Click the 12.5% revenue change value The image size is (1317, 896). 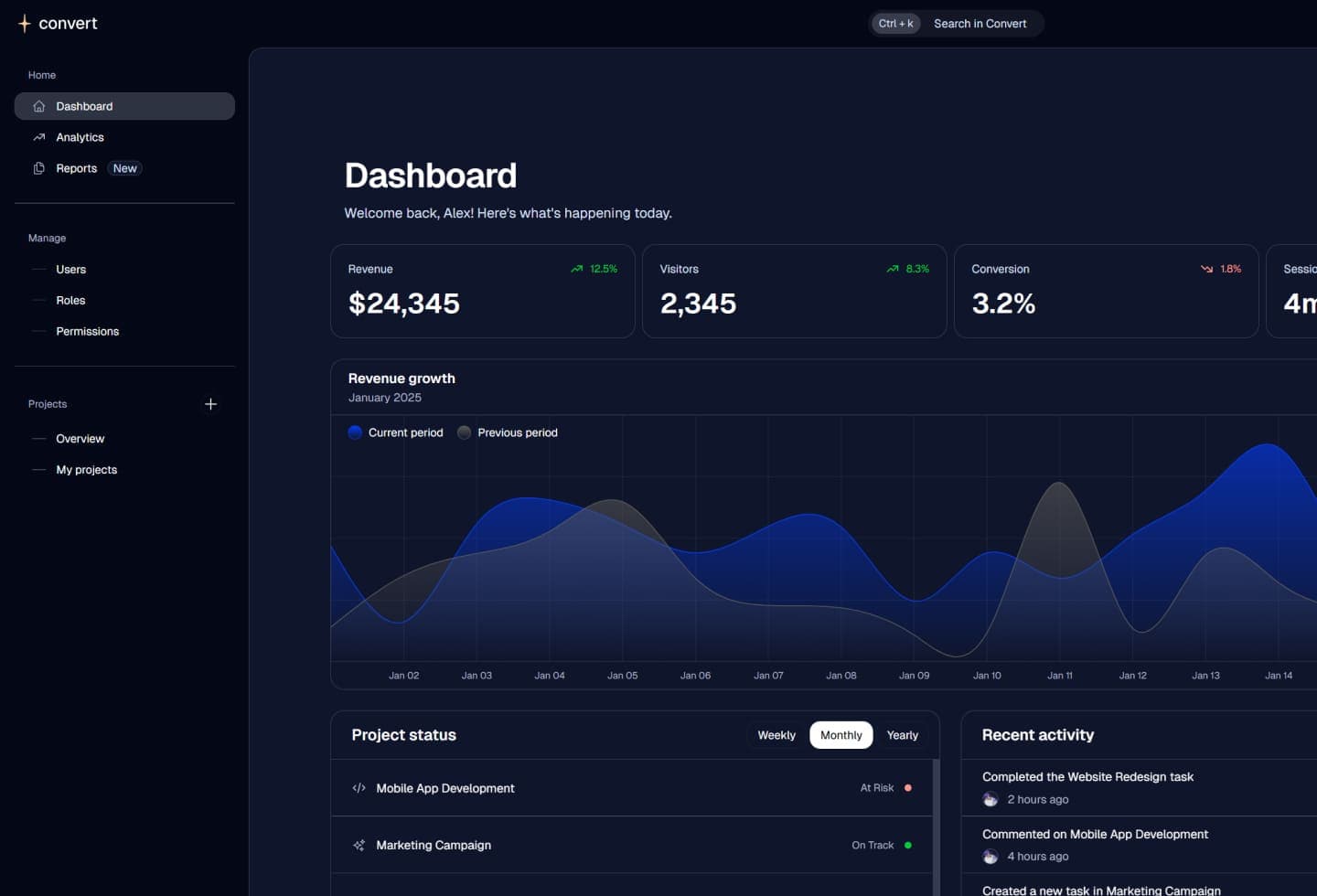coord(604,269)
